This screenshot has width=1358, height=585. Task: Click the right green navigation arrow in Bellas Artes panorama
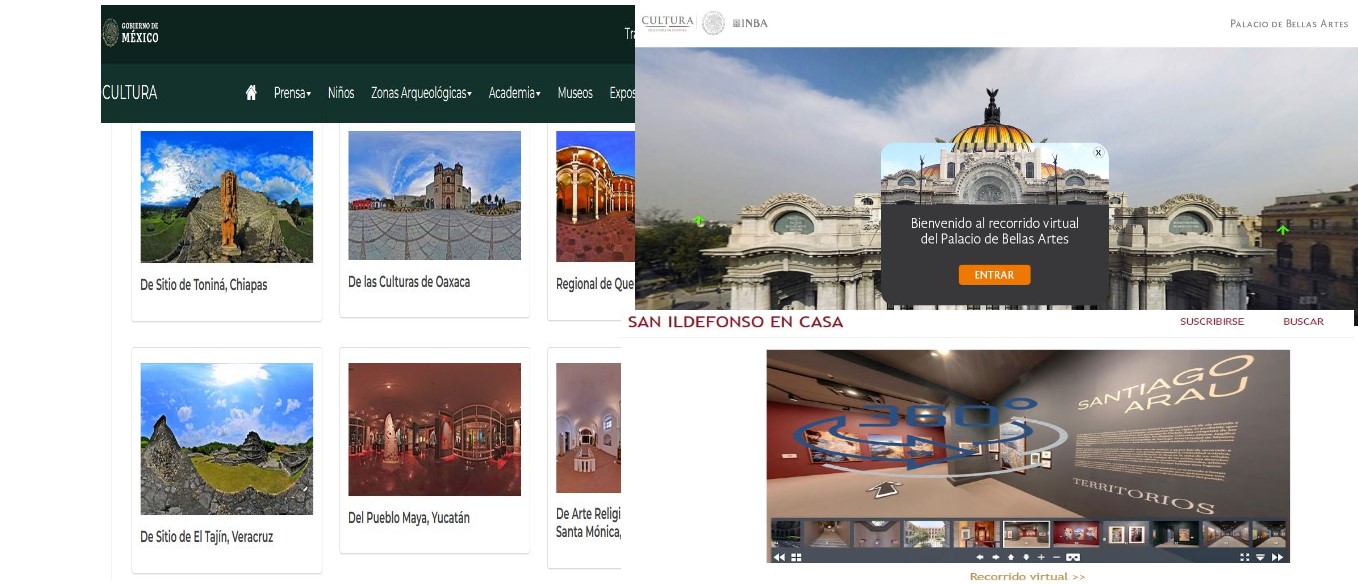point(1282,230)
